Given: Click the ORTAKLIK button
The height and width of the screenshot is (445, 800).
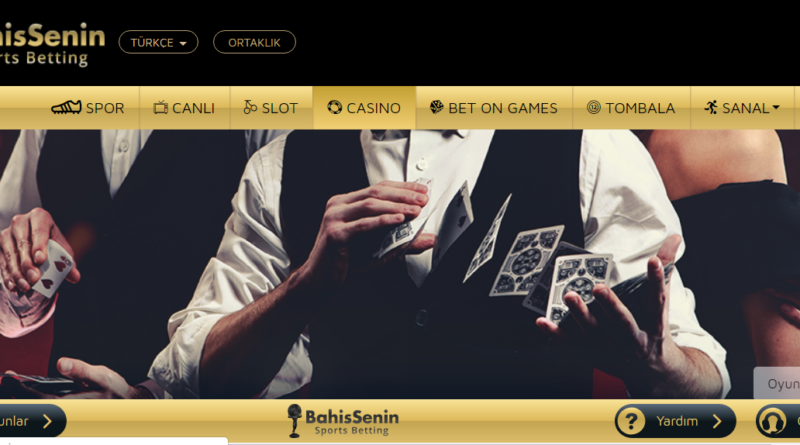Looking at the screenshot, I should [254, 42].
